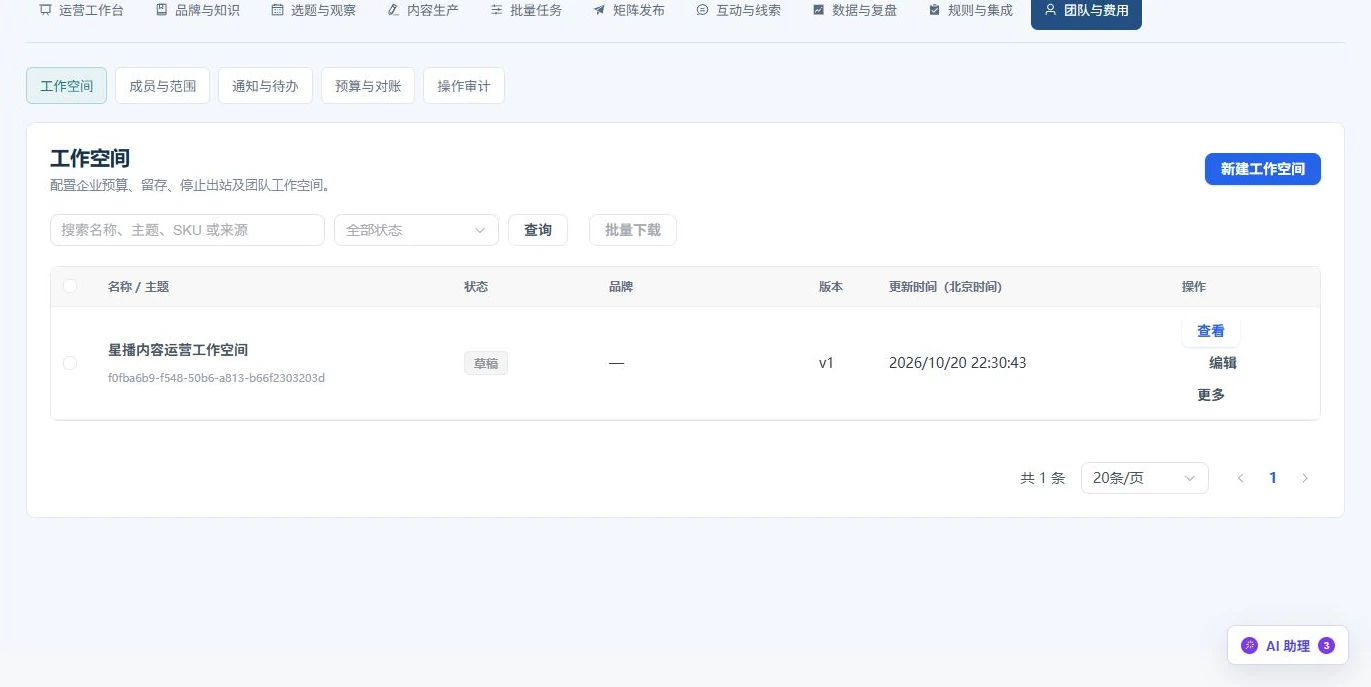Click the 状态 column header
Viewport: 1371px width, 687px height.
tap(476, 286)
